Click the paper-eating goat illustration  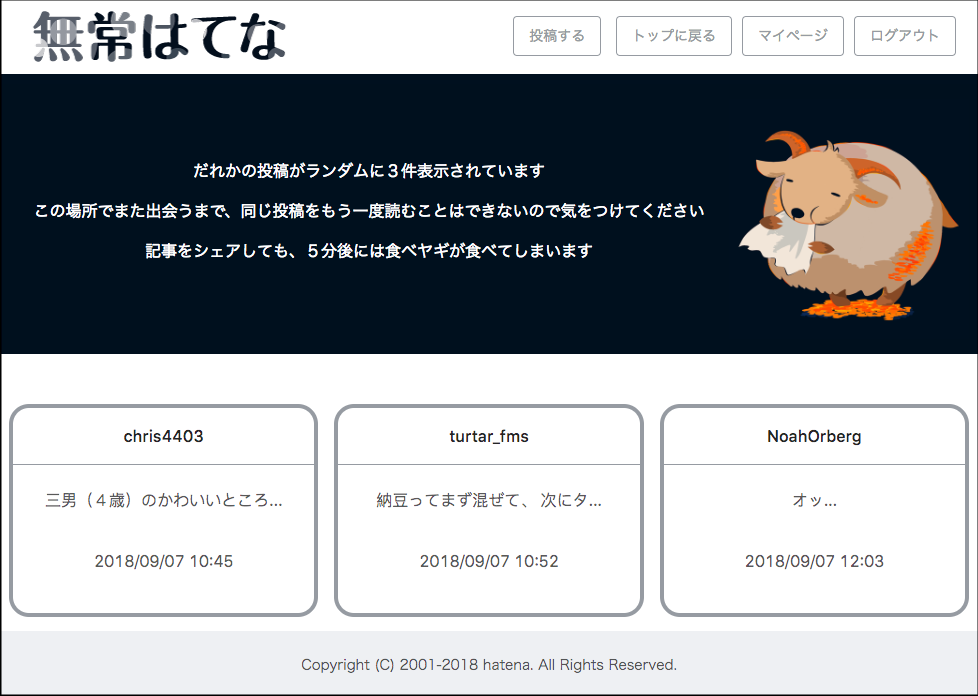tap(848, 226)
